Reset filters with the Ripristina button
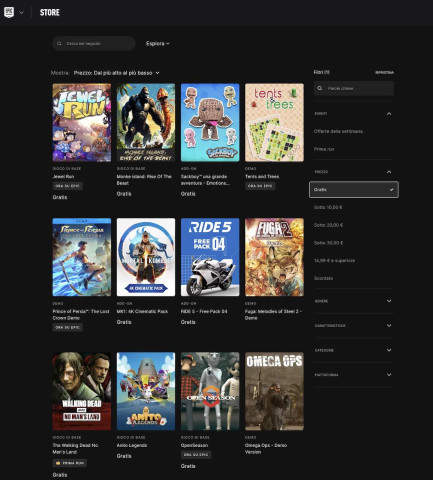 pyautogui.click(x=384, y=72)
